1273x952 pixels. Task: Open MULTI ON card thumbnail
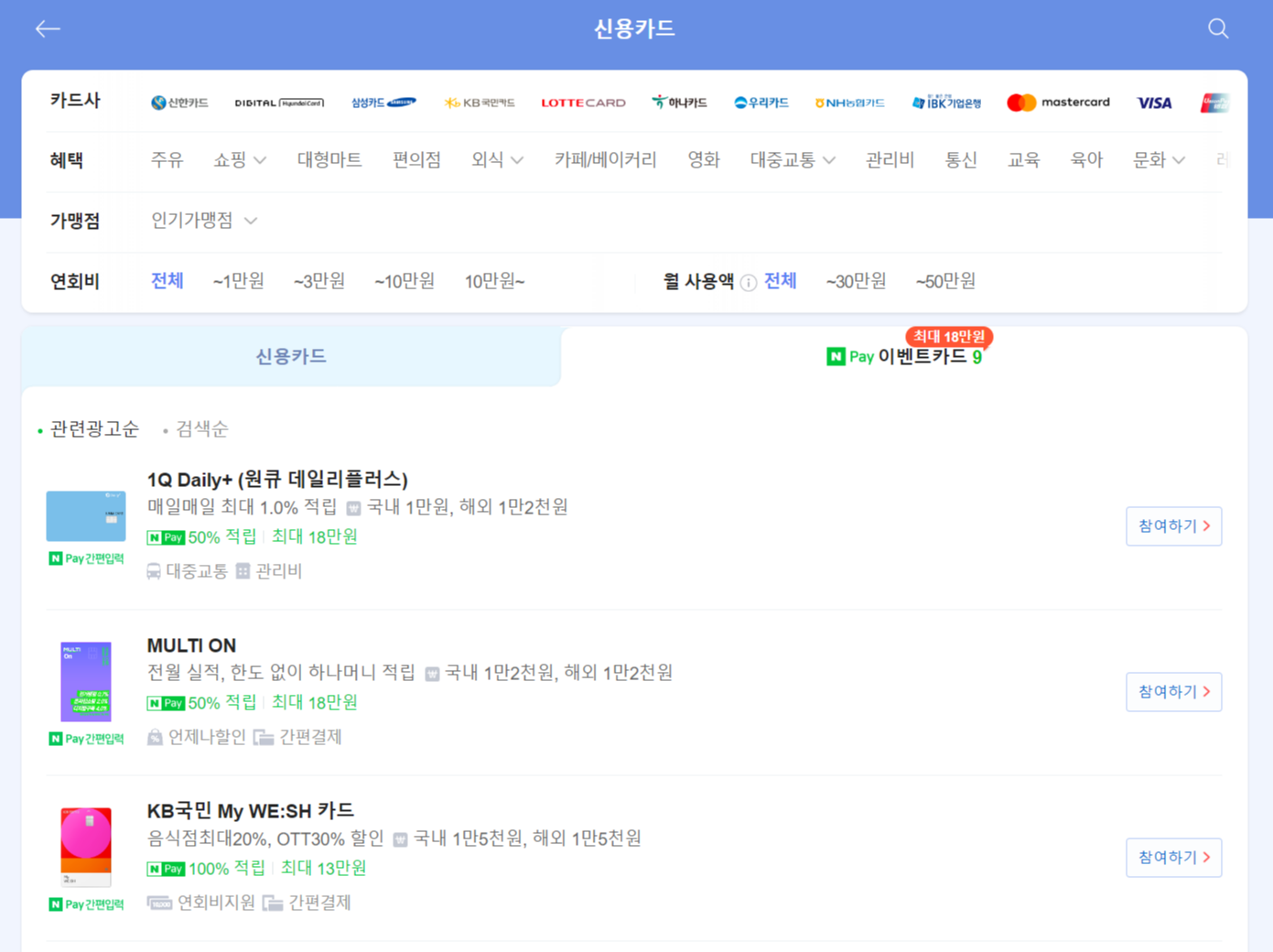[86, 682]
